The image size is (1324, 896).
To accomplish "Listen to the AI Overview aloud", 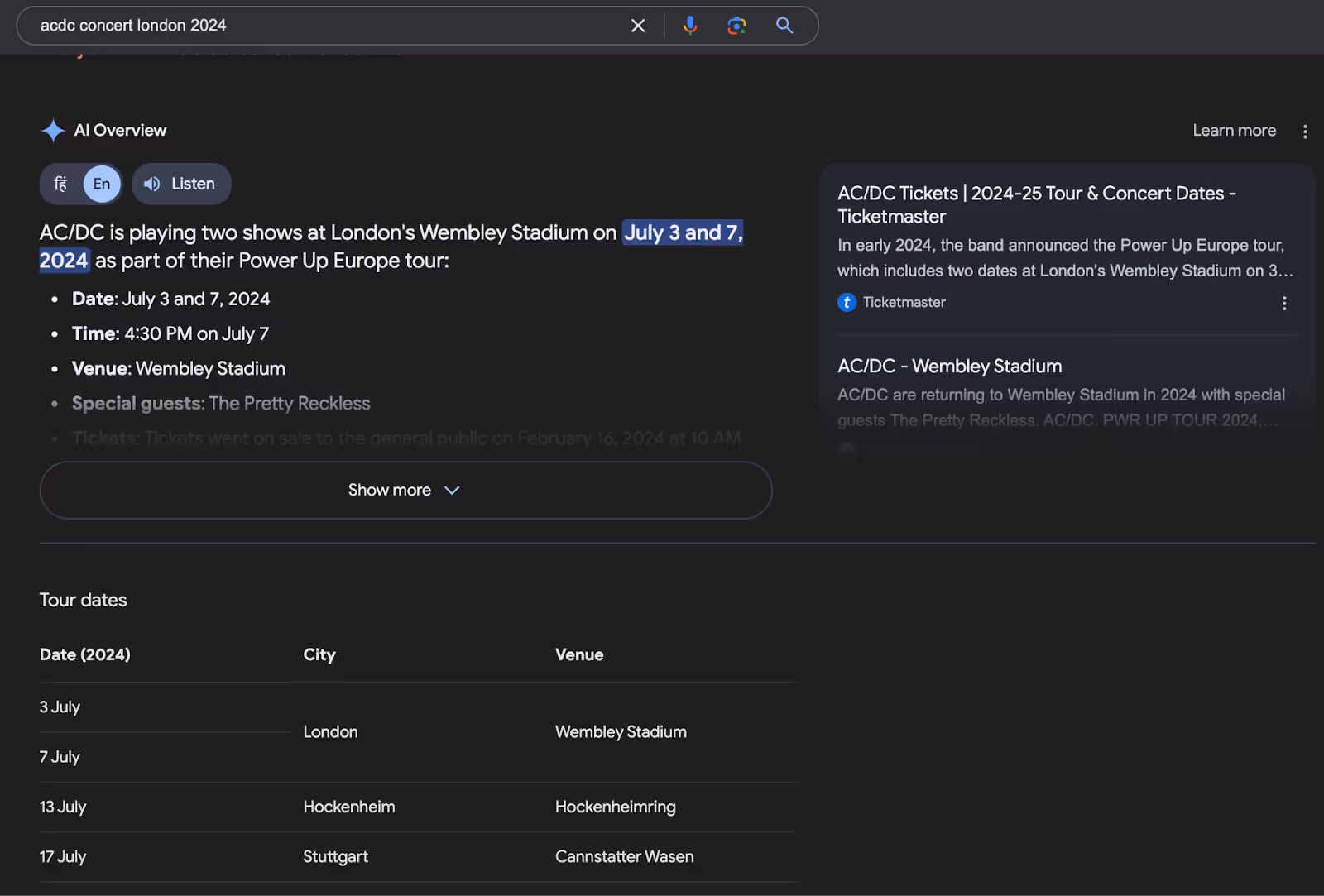I will (x=181, y=184).
